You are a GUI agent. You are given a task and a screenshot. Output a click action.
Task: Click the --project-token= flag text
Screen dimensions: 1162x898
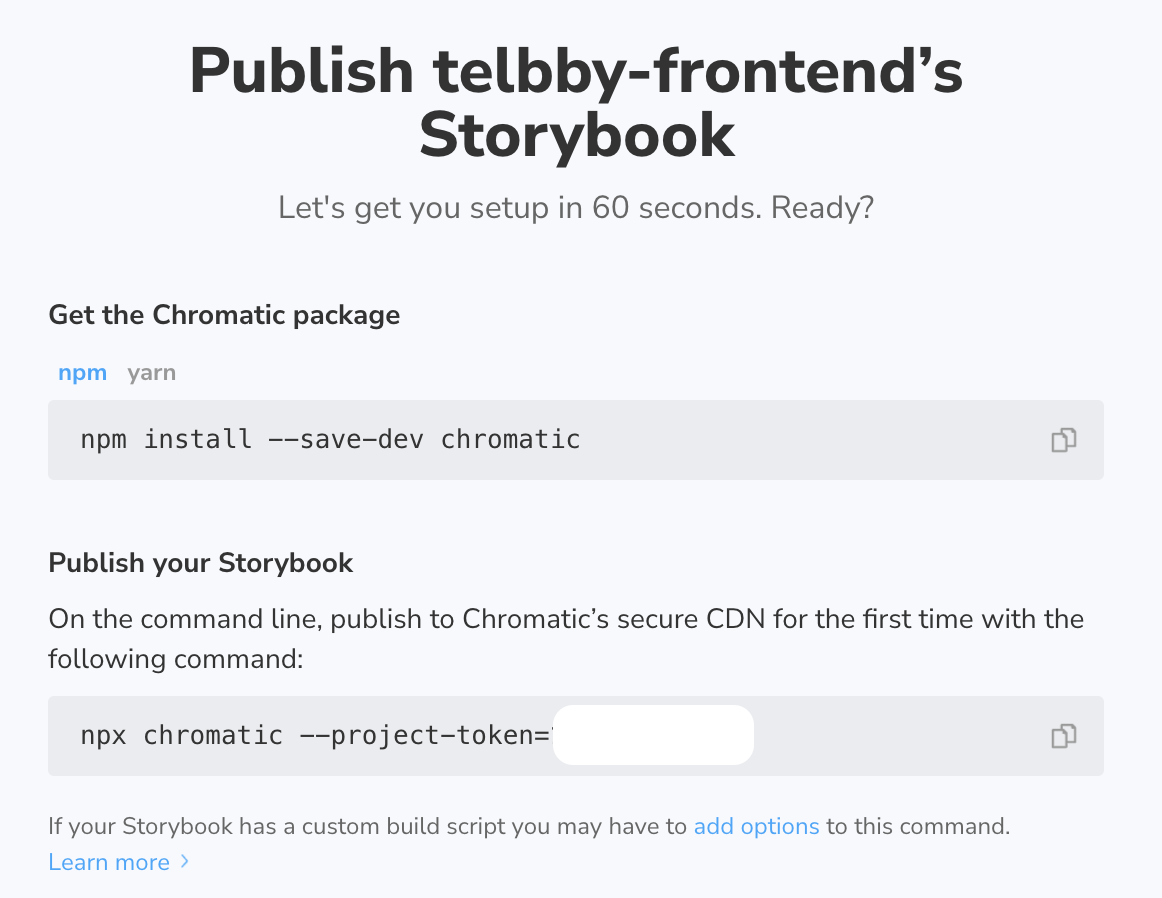pyautogui.click(x=425, y=736)
